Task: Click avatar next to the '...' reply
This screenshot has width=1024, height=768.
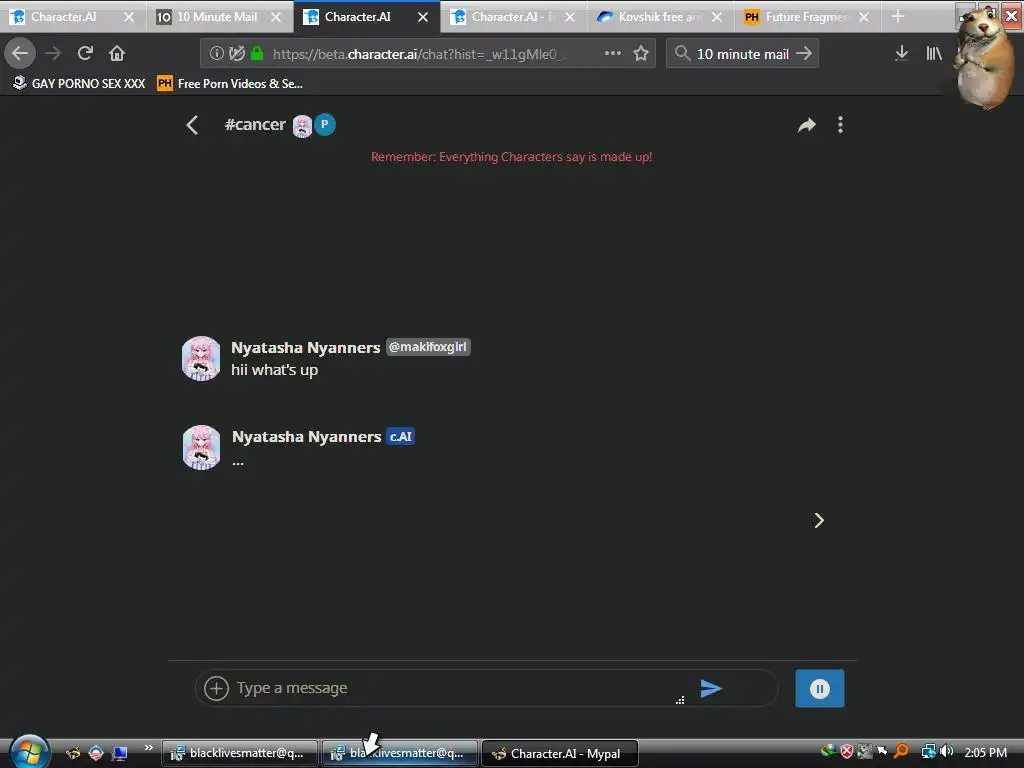Action: (201, 447)
